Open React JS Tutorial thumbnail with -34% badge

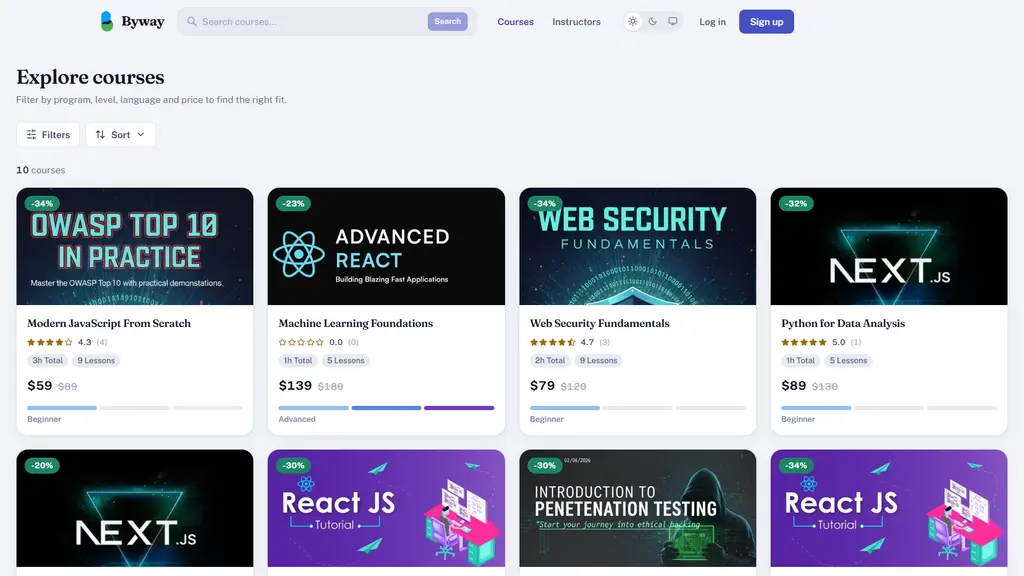889,508
